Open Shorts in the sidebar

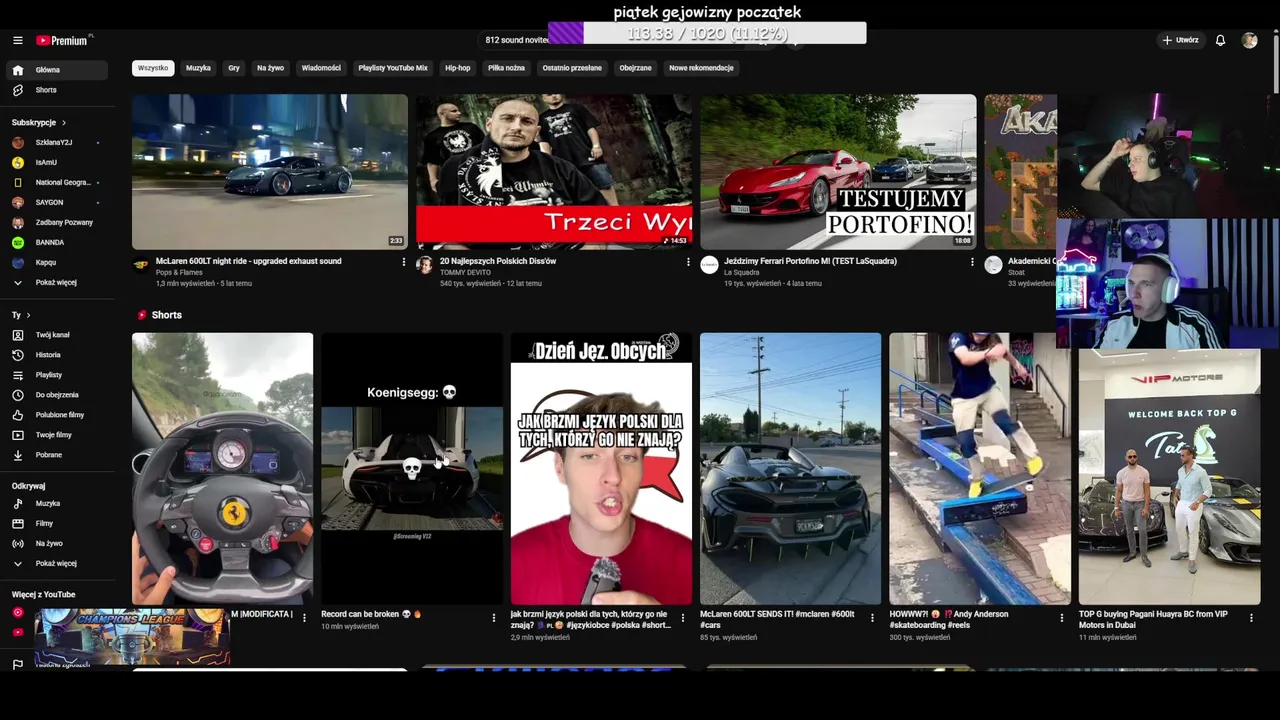[55, 90]
